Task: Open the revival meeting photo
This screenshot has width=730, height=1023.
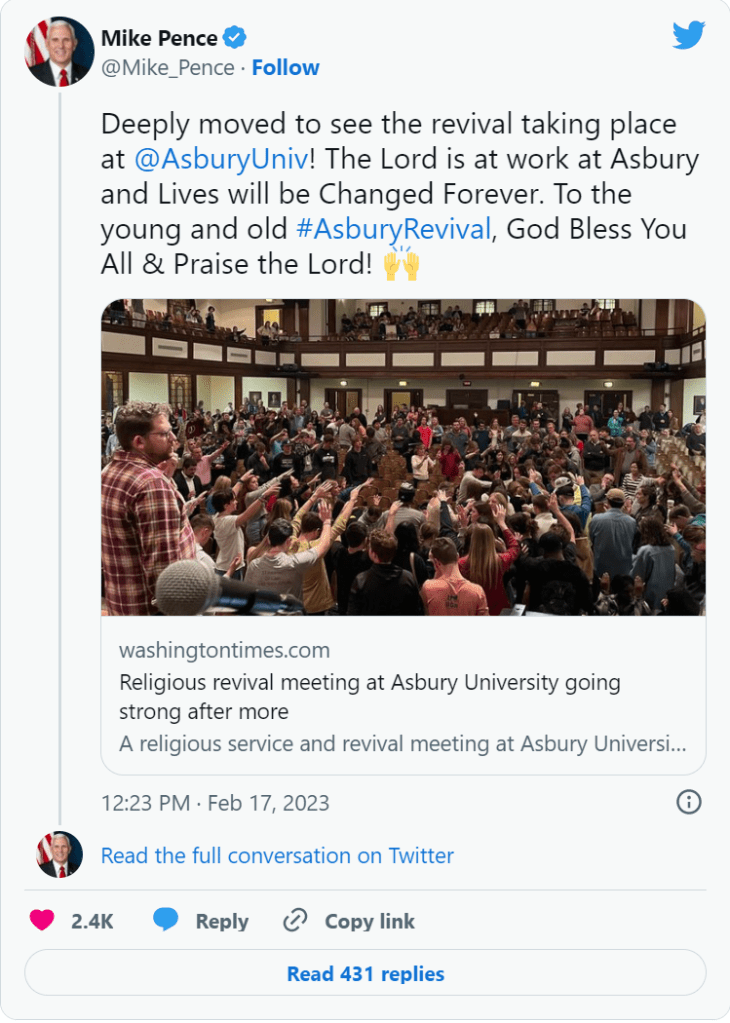Action: click(403, 457)
